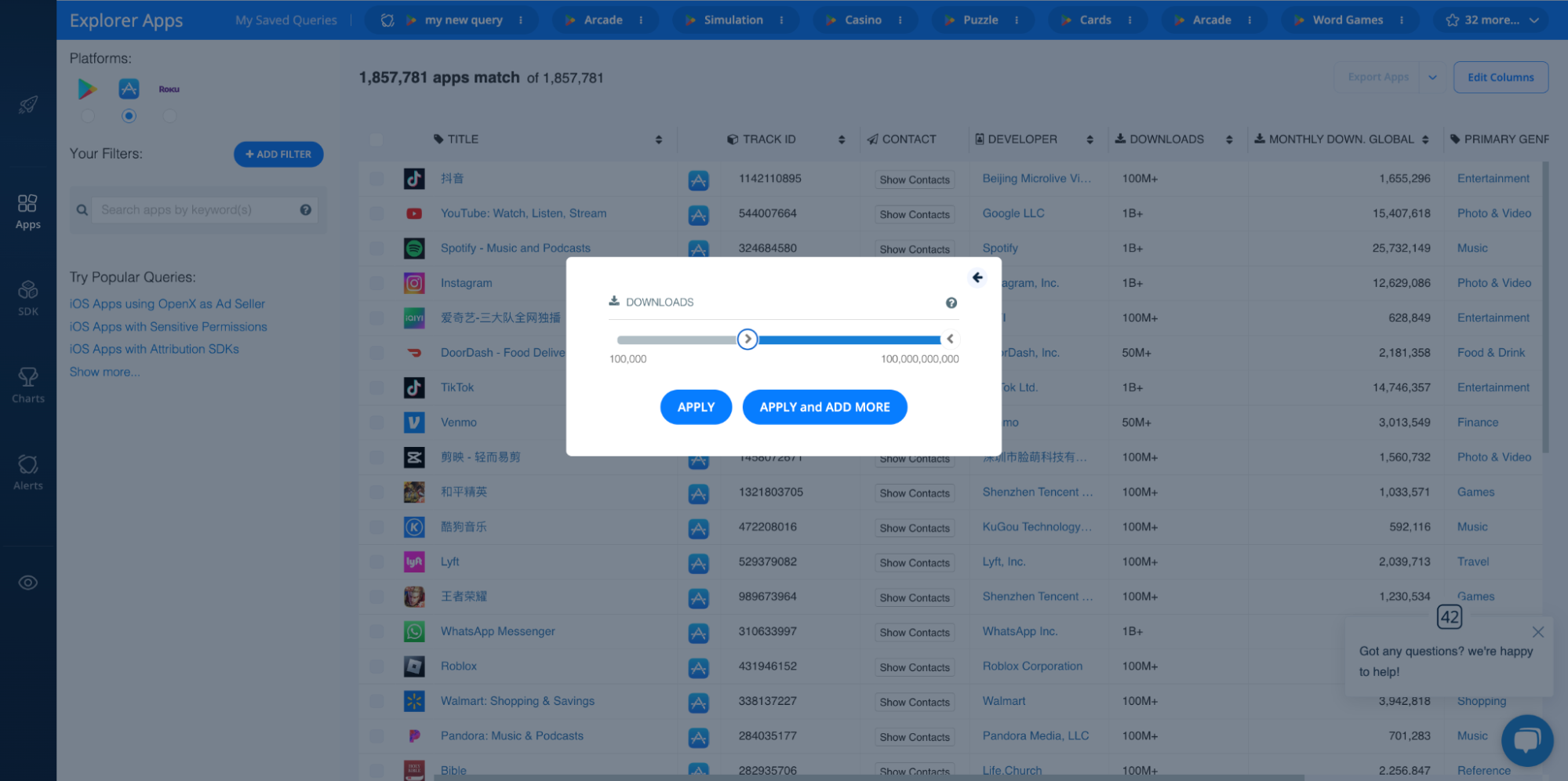Tick the select-all checkbox in the table header

[377, 140]
